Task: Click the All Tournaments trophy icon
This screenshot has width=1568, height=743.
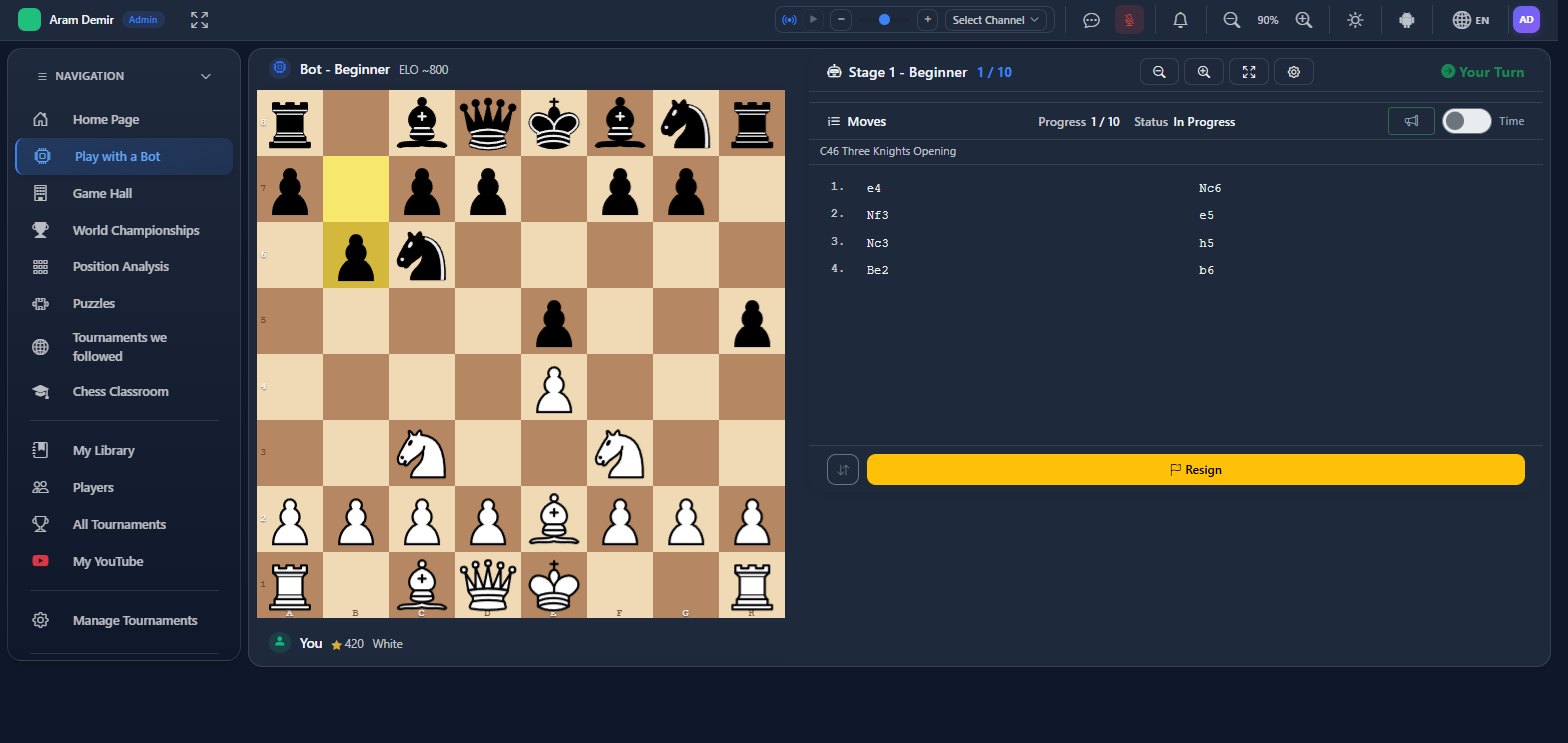Action: tap(41, 524)
